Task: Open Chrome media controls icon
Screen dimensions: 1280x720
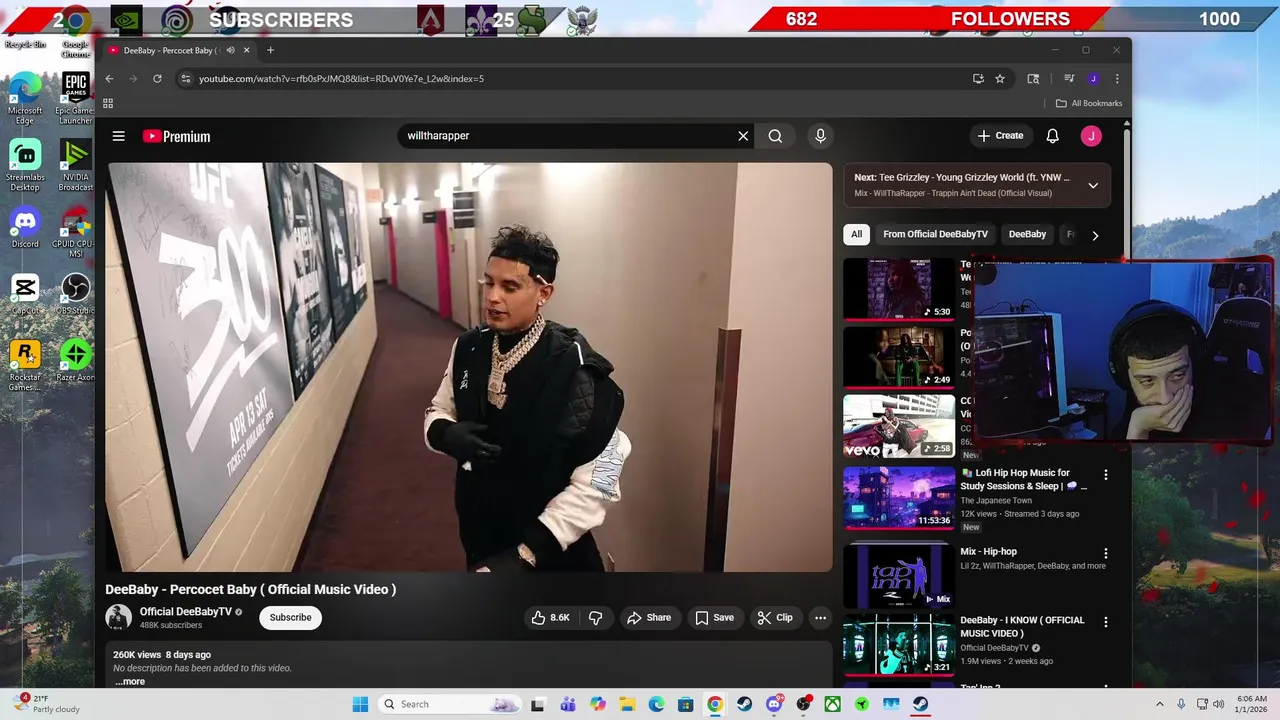Action: (x=1069, y=78)
